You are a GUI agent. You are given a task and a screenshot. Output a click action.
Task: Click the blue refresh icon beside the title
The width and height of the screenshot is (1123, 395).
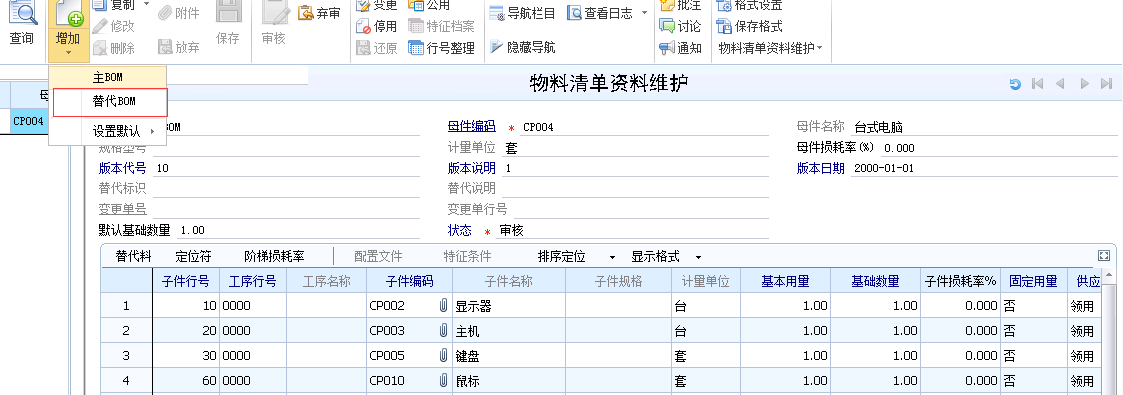pyautogui.click(x=1015, y=84)
